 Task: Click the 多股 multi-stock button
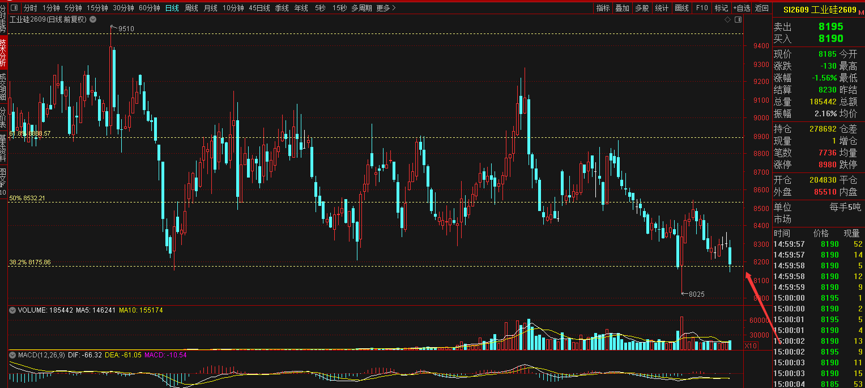(642, 8)
